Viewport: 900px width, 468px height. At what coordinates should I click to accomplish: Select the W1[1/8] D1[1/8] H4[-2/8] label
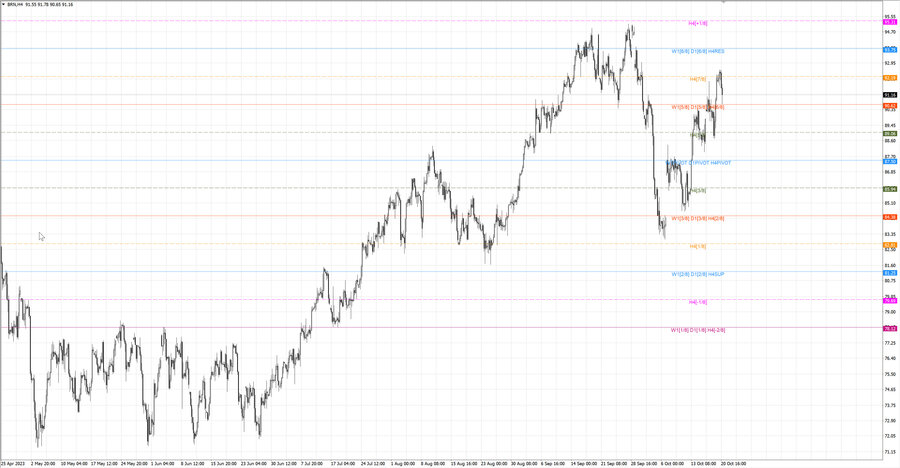coord(698,330)
